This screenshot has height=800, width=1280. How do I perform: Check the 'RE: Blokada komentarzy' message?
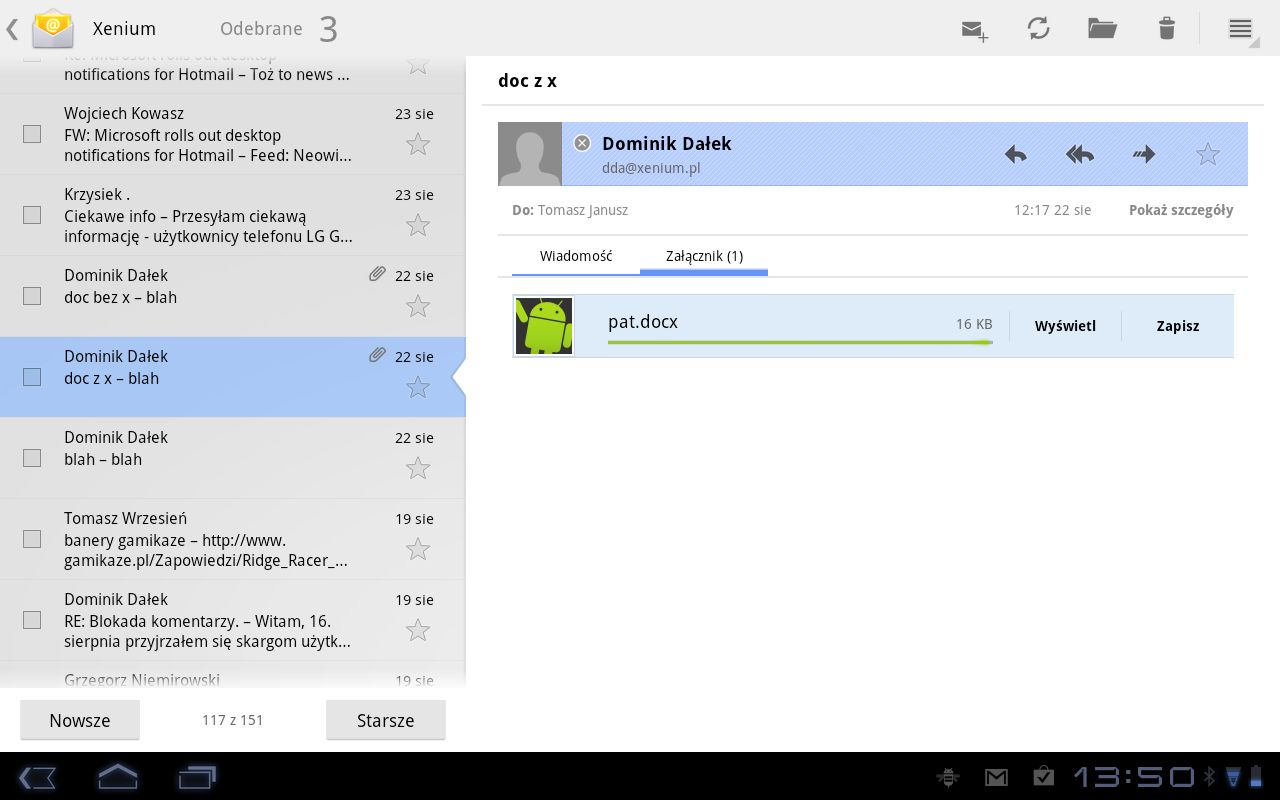(32, 620)
